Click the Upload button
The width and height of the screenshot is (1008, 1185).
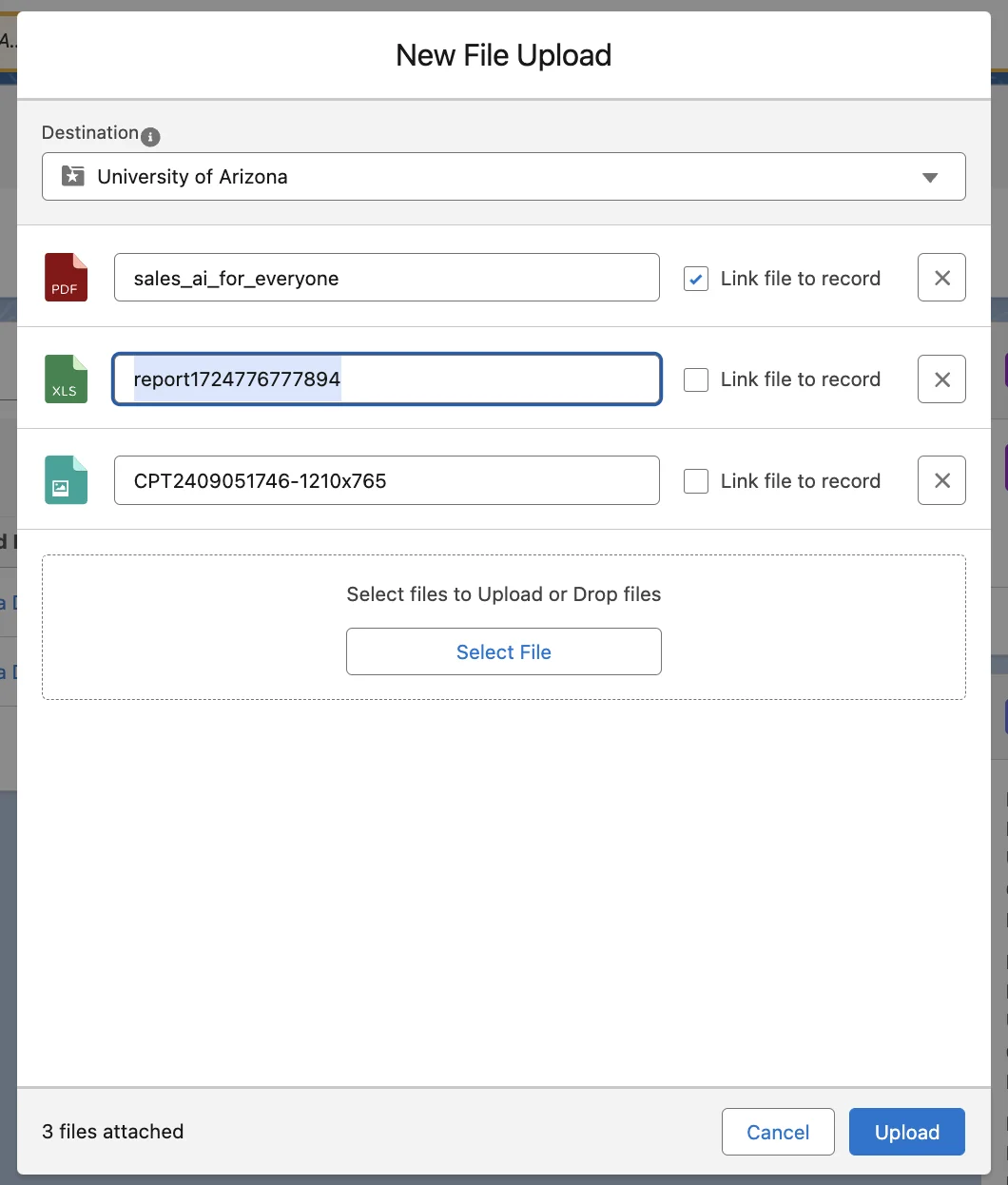[x=907, y=1132]
